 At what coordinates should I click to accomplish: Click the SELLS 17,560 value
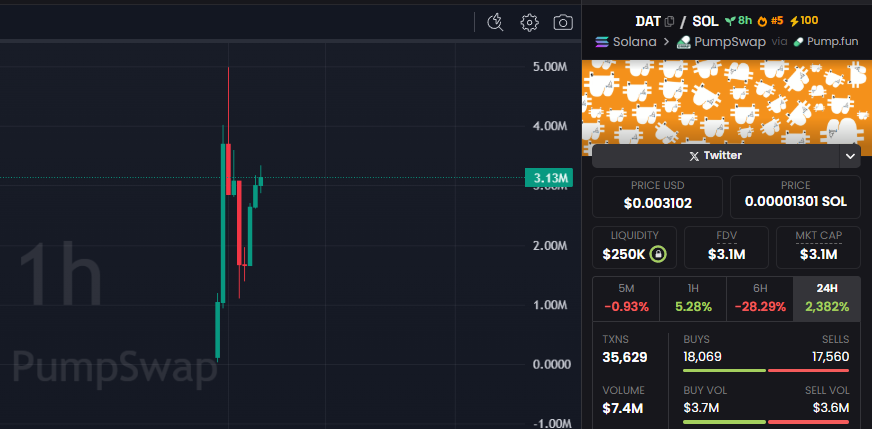tap(829, 357)
